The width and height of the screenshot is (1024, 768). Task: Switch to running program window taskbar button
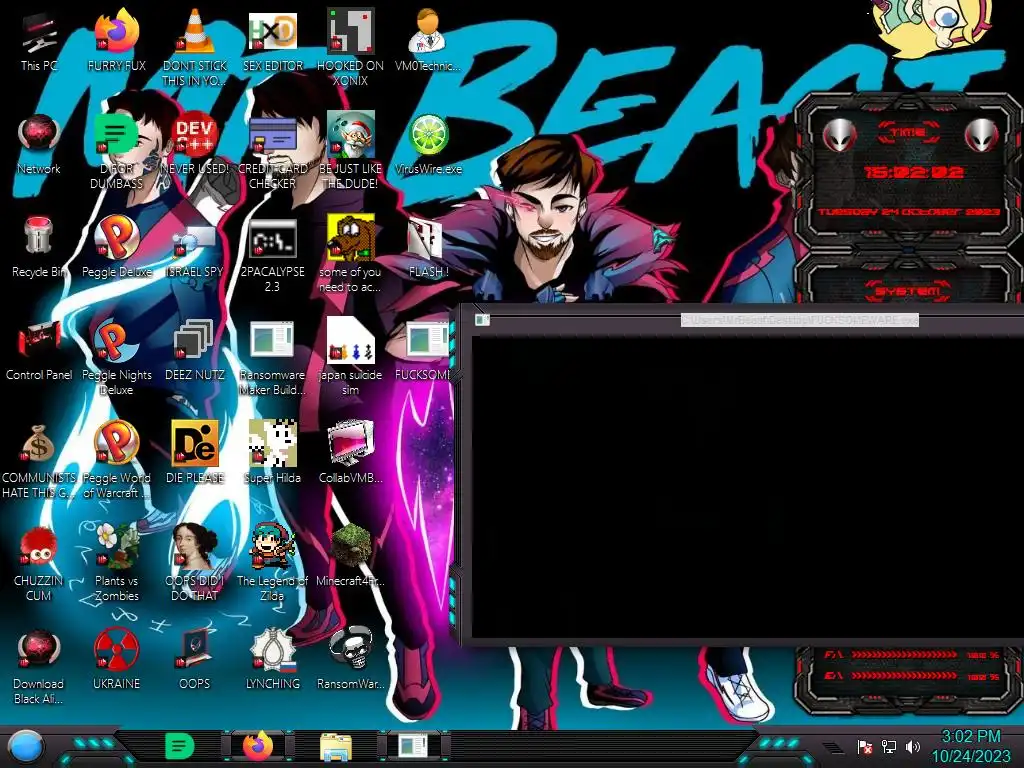coord(413,746)
